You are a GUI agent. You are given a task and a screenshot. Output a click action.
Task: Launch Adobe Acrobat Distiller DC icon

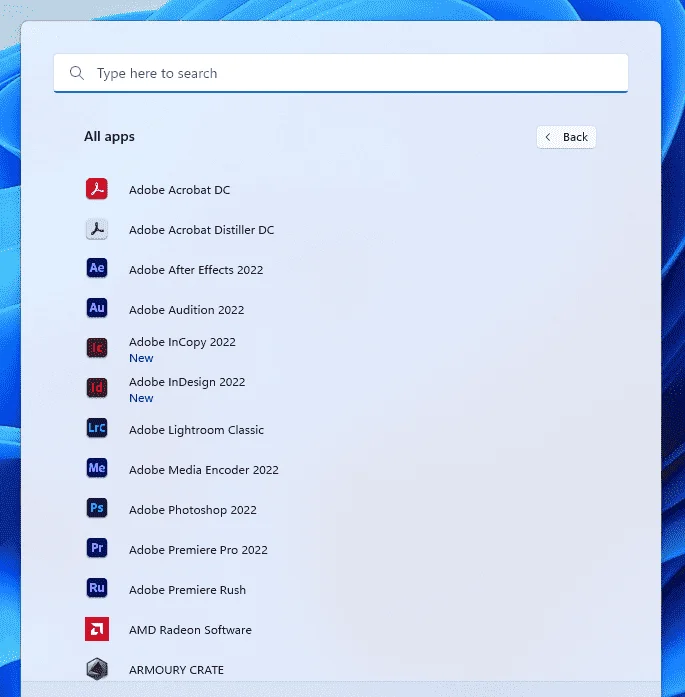[97, 229]
